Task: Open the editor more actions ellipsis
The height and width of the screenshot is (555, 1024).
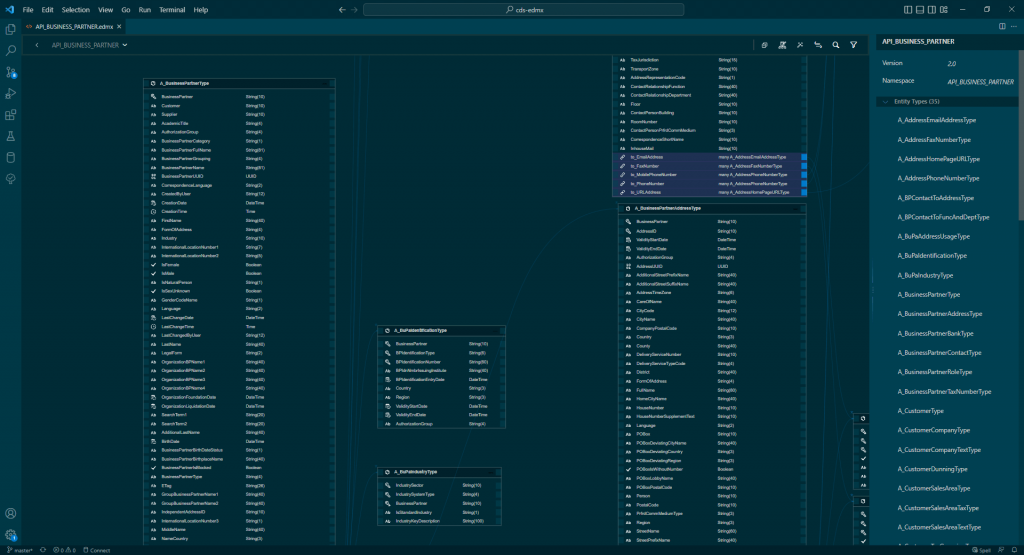Action: click(x=1014, y=27)
